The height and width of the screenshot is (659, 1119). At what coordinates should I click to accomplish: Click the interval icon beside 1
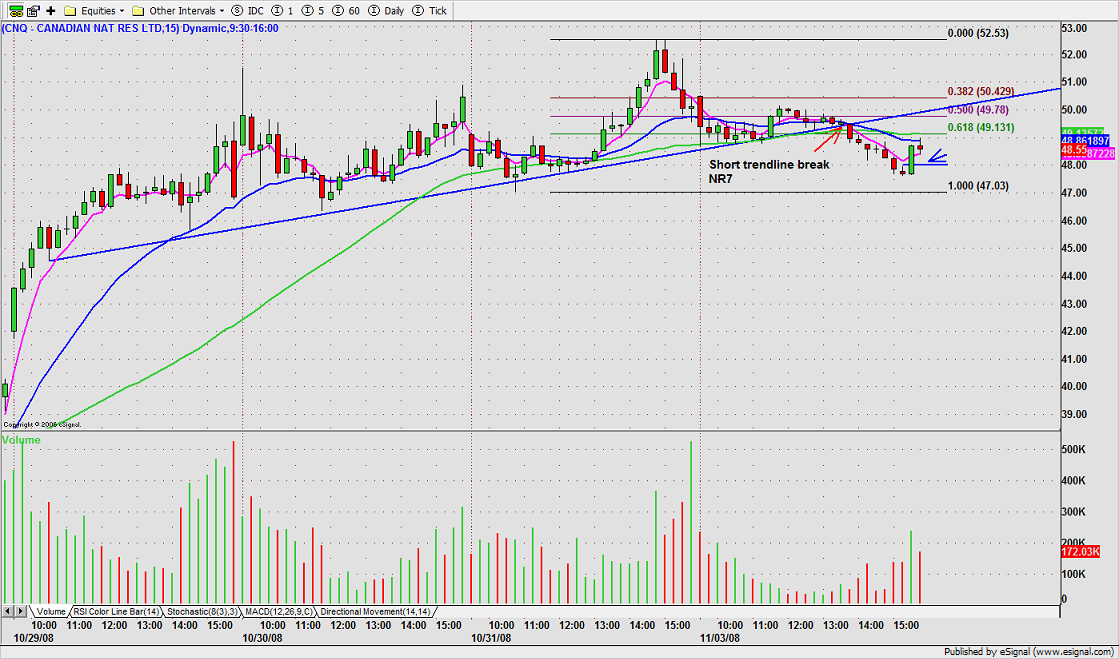pos(278,11)
